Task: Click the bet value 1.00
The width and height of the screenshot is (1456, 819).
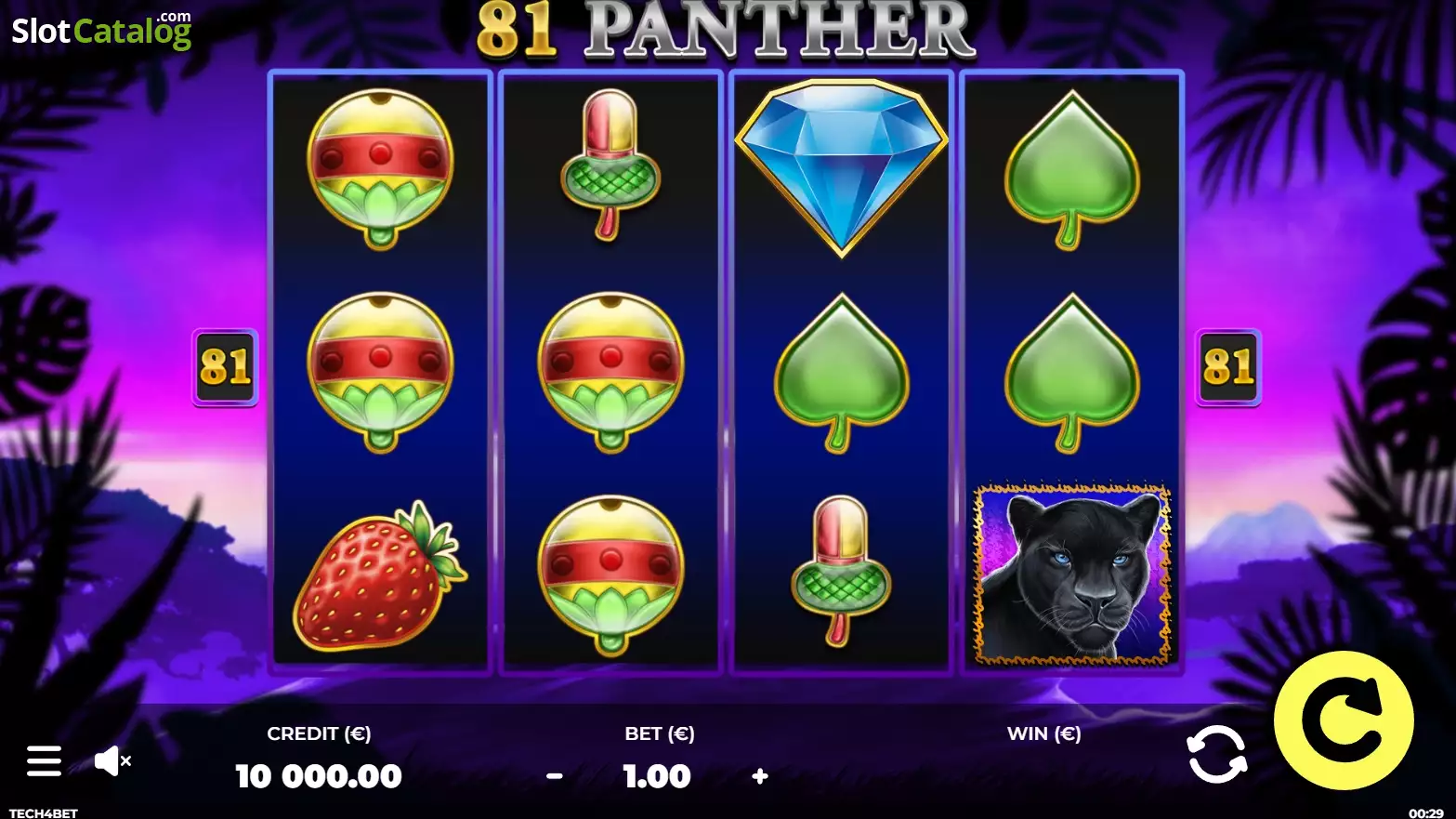Action: pyautogui.click(x=657, y=776)
